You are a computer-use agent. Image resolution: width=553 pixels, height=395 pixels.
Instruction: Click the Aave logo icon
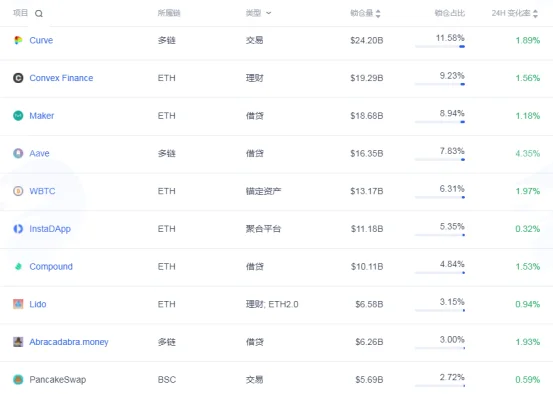18,153
